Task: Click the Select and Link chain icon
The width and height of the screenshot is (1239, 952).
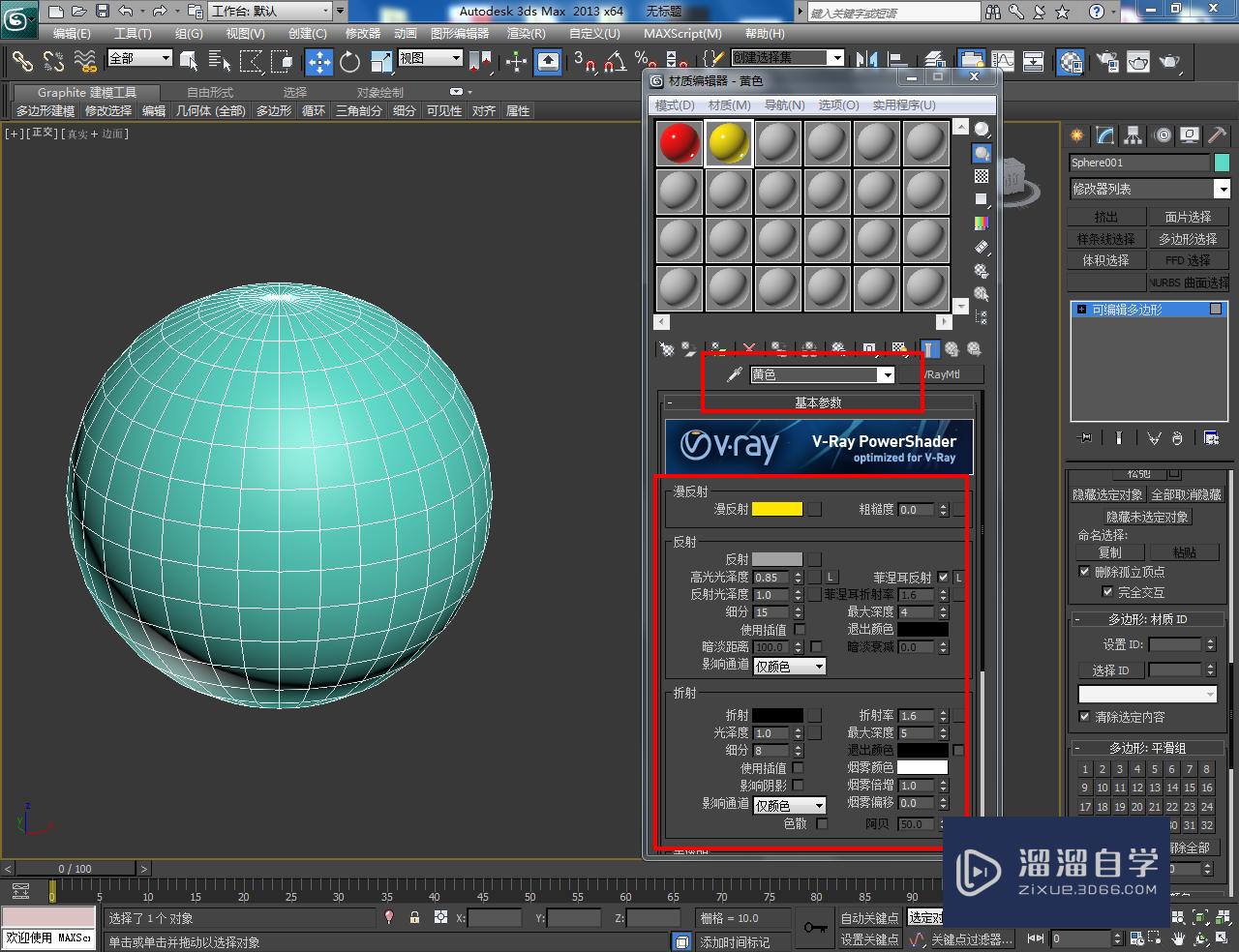Action: click(x=21, y=62)
